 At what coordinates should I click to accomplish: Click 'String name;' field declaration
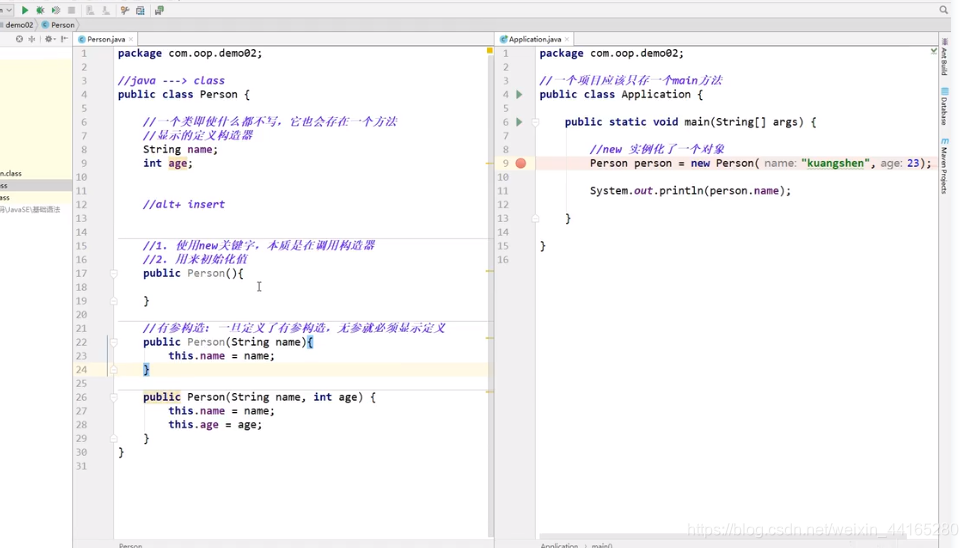[180, 149]
